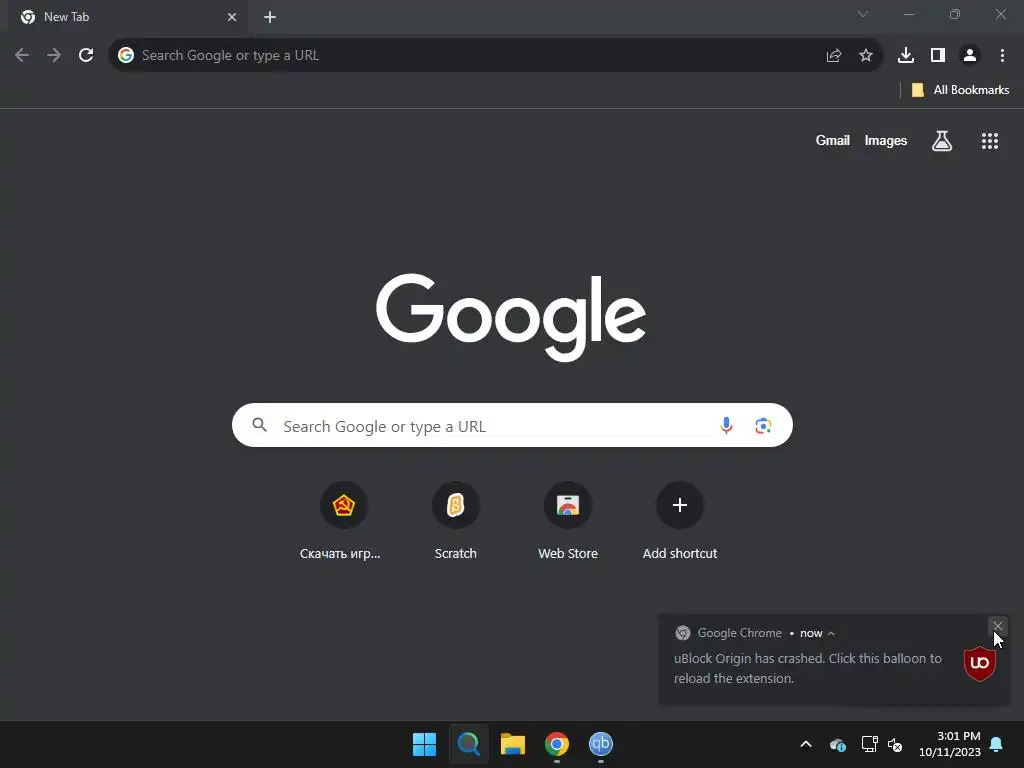Show hidden system tray icons
Image resolution: width=1024 pixels, height=768 pixels.
coord(806,744)
